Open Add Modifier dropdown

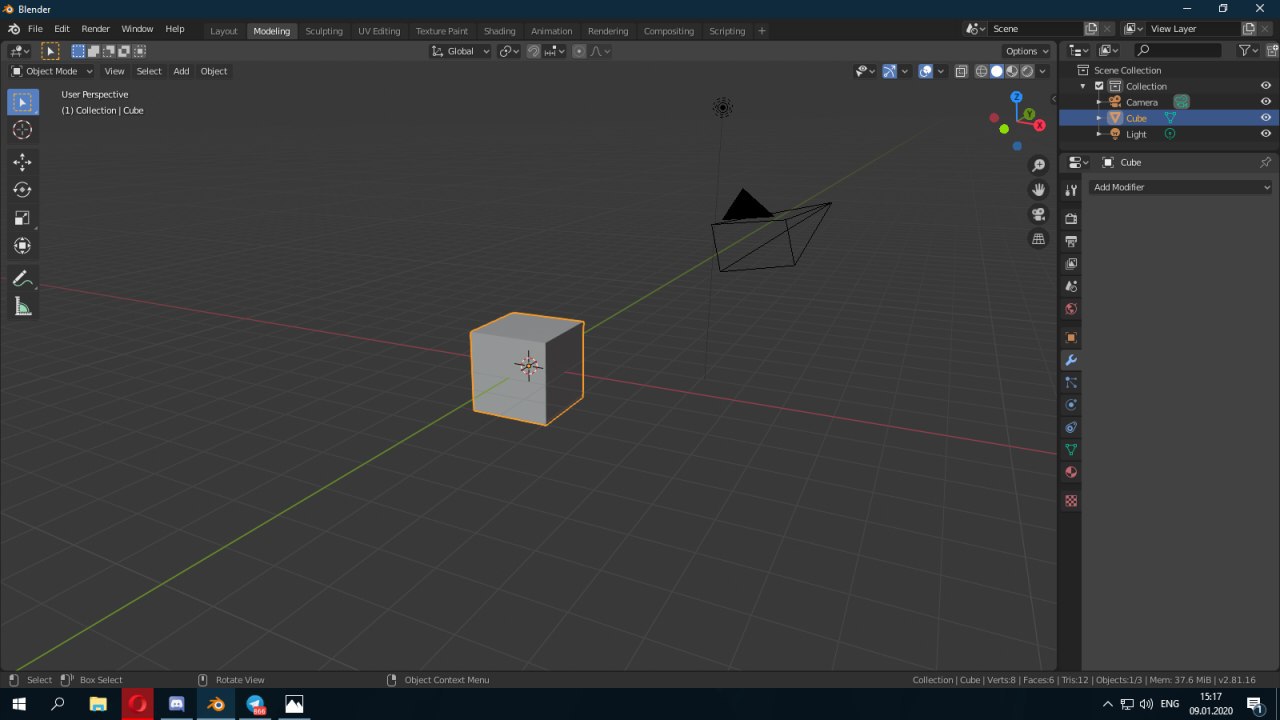click(1181, 187)
